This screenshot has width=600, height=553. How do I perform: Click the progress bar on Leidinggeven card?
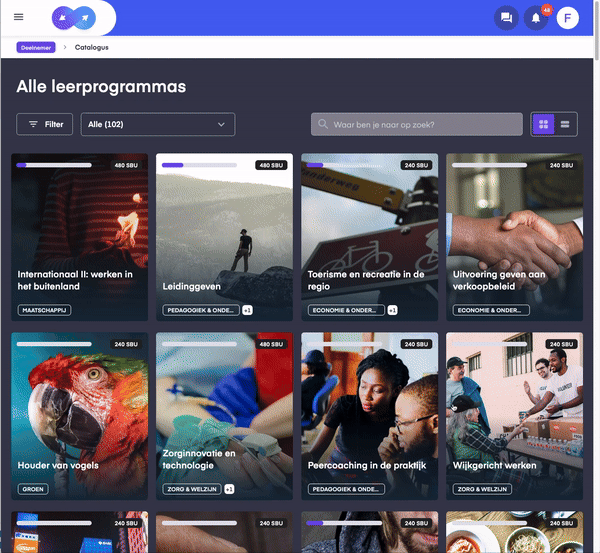tap(199, 165)
